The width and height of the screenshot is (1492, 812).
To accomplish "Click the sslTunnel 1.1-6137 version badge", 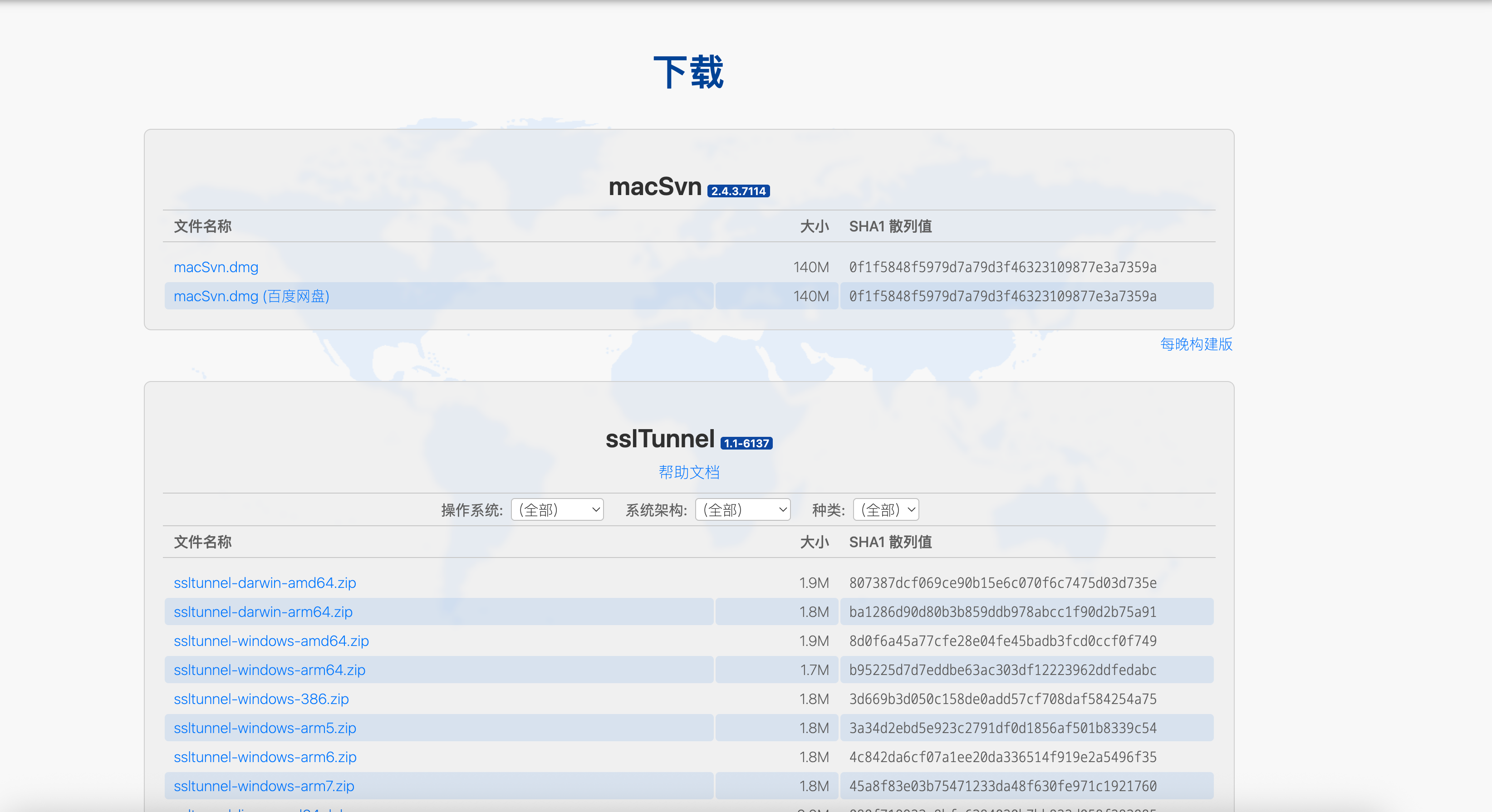I will [746, 443].
